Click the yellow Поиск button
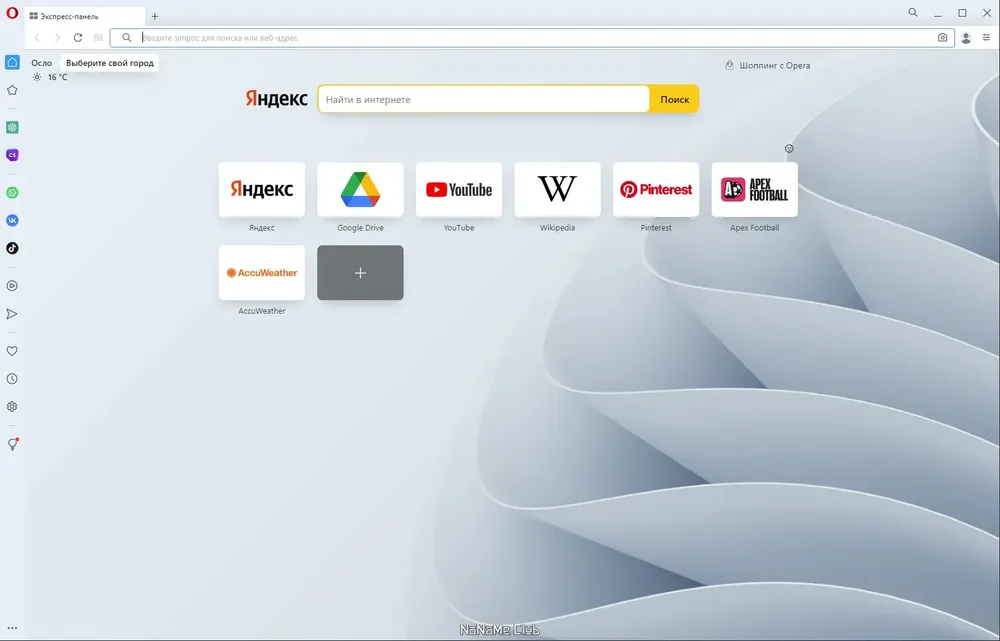This screenshot has width=1000, height=641. pyautogui.click(x=674, y=99)
